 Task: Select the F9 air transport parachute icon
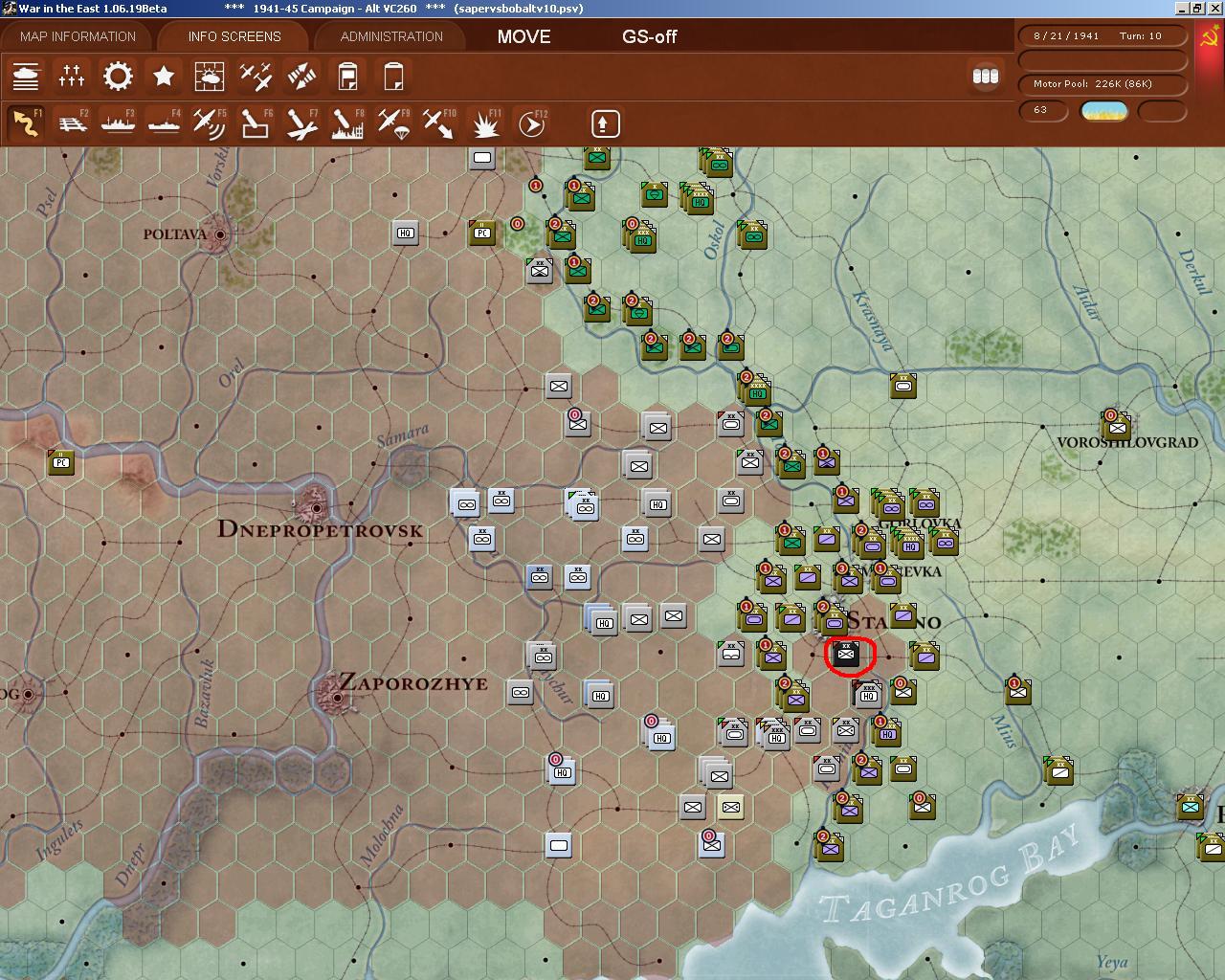point(393,123)
